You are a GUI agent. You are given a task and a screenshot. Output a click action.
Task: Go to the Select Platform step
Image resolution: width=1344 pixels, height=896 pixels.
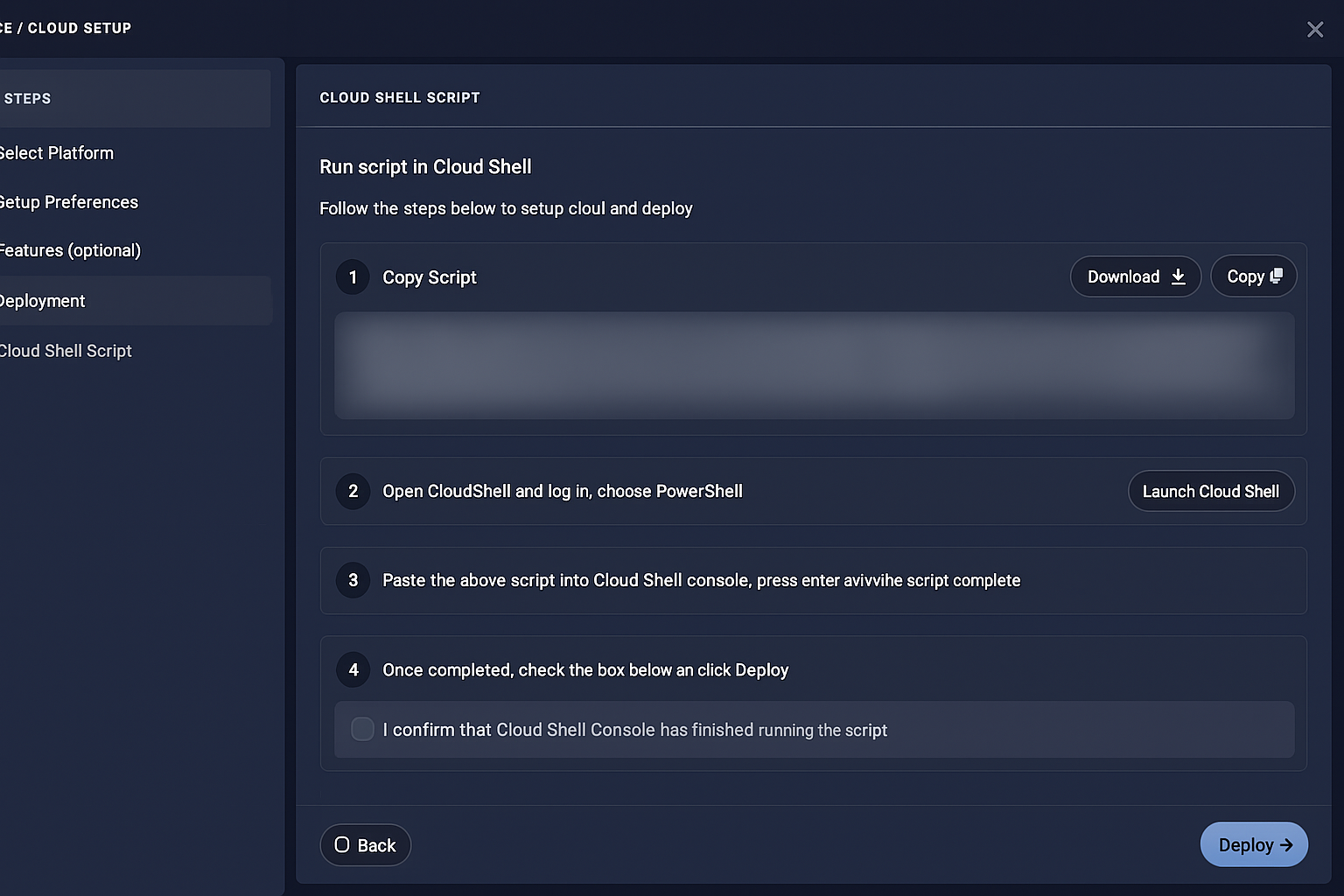(x=57, y=153)
